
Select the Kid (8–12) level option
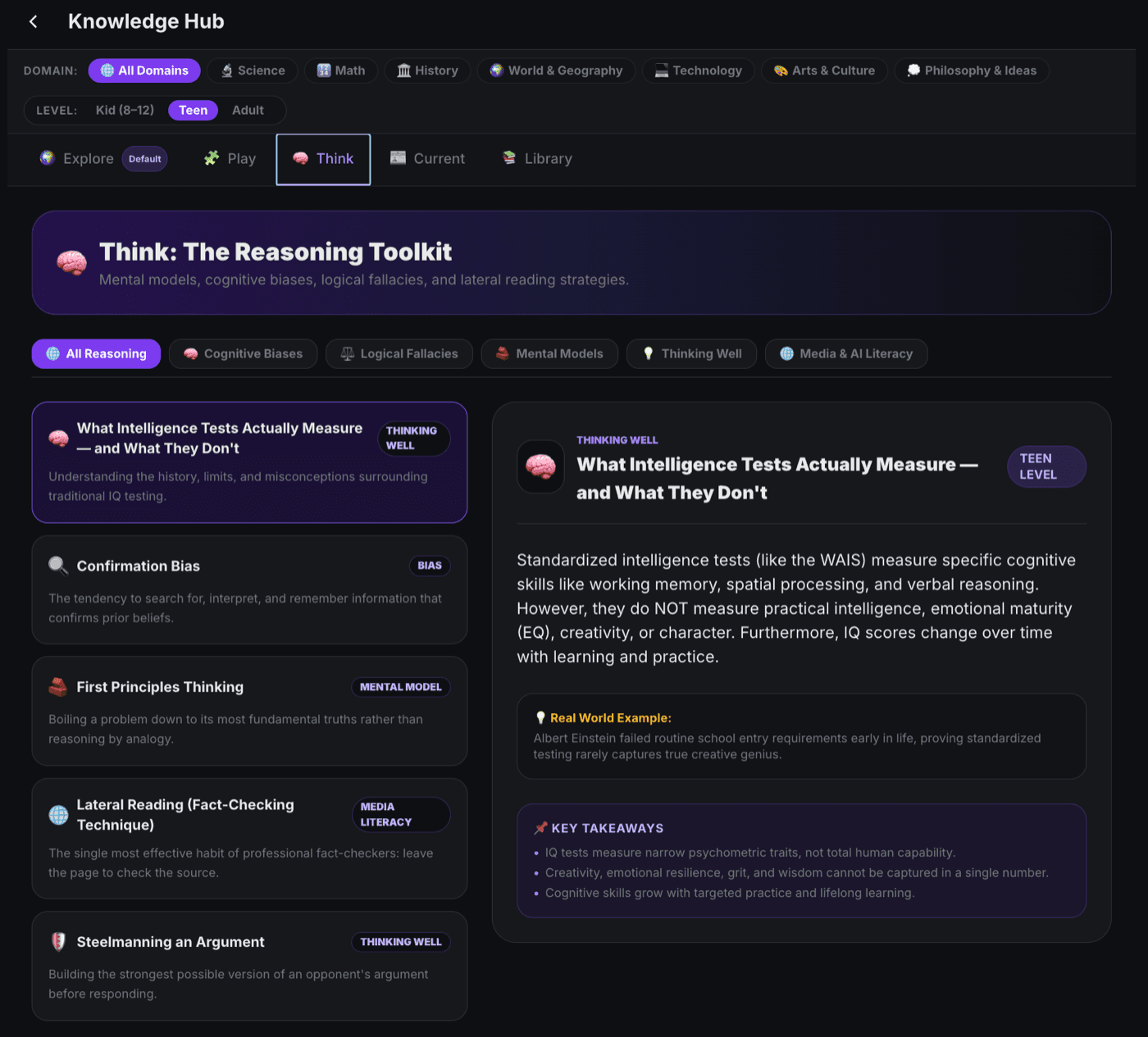point(125,110)
